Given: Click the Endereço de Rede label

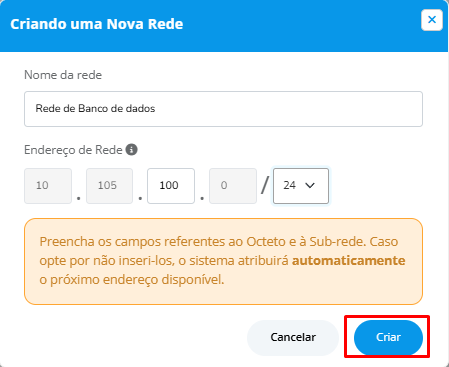Looking at the screenshot, I should point(73,150).
